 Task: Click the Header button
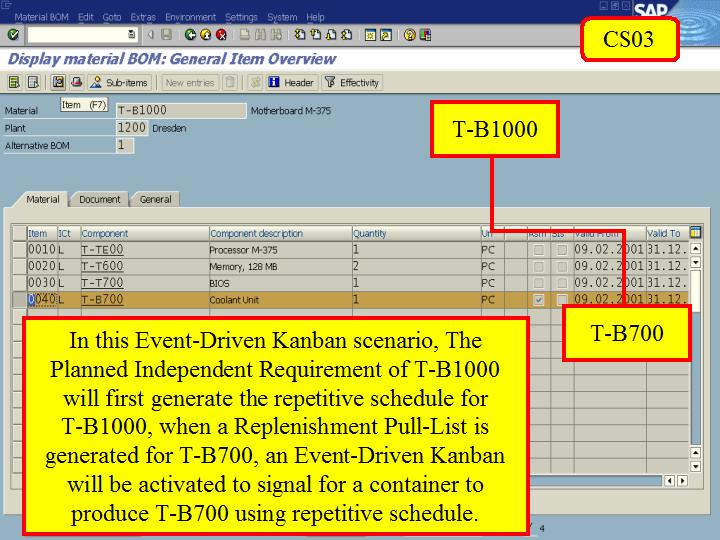click(x=292, y=82)
